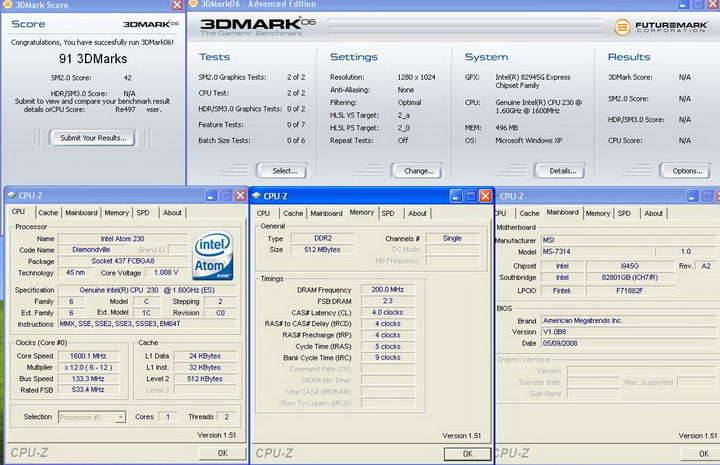Open Cache tab in middle CPU-Z window
The height and width of the screenshot is (465, 720).
coord(293,213)
